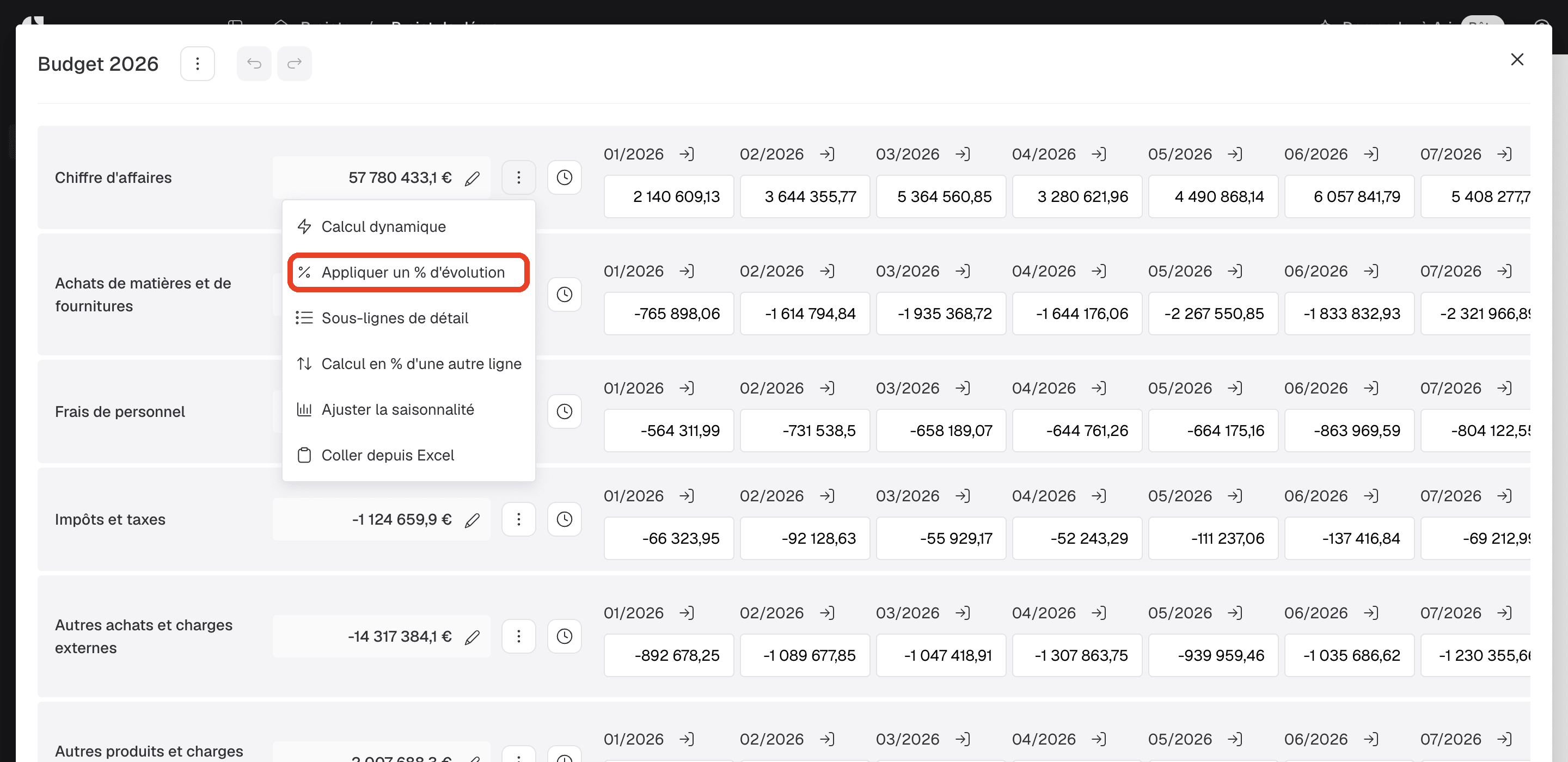Choose Ajuster la saisonnalité
Image resolution: width=1568 pixels, height=762 pixels.
coord(408,410)
